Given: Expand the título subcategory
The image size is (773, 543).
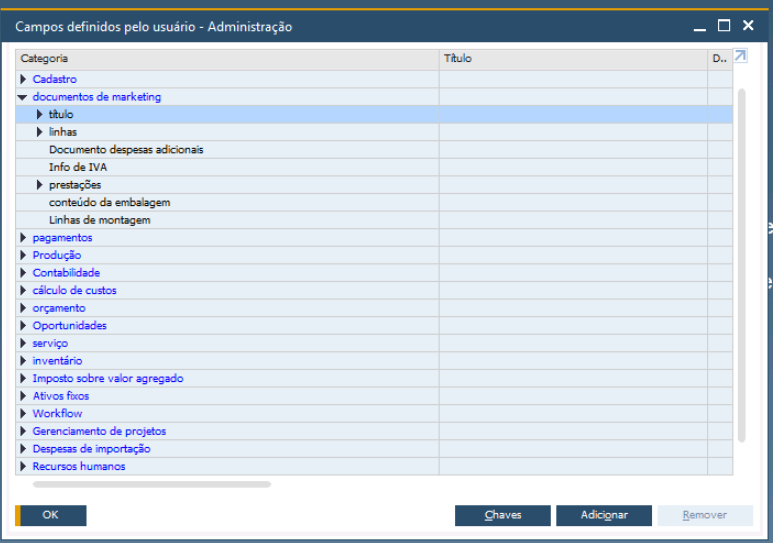Looking at the screenshot, I should [40, 115].
